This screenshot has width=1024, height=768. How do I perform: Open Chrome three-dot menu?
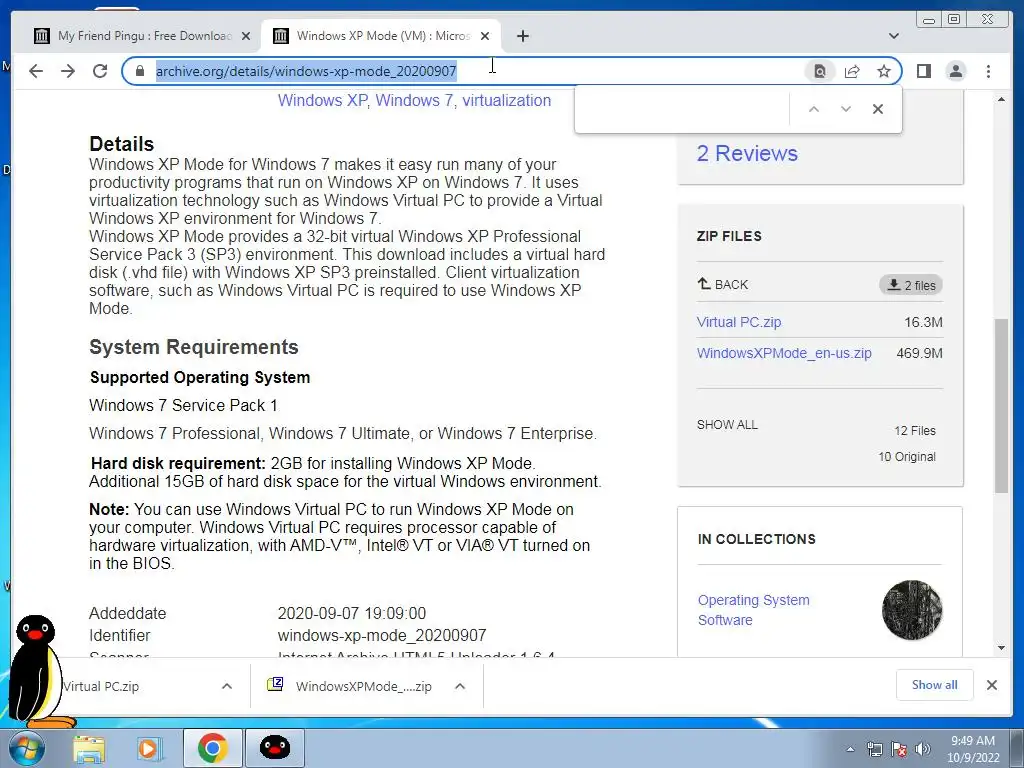click(988, 71)
